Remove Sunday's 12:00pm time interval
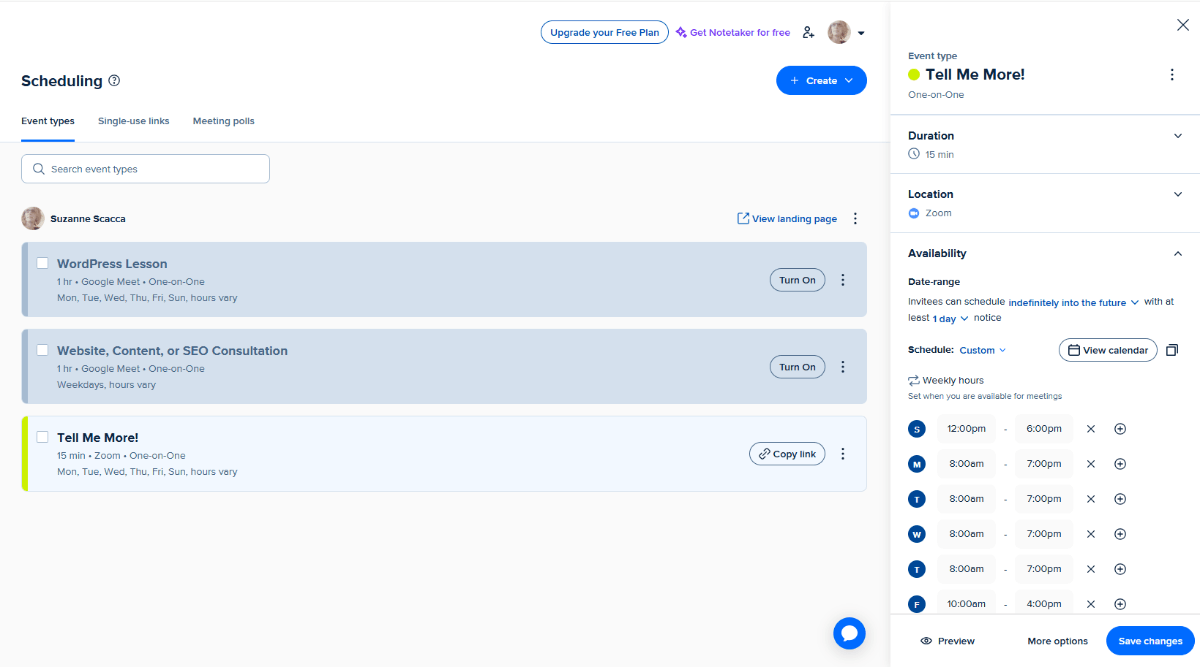This screenshot has width=1200, height=667. [x=1091, y=429]
